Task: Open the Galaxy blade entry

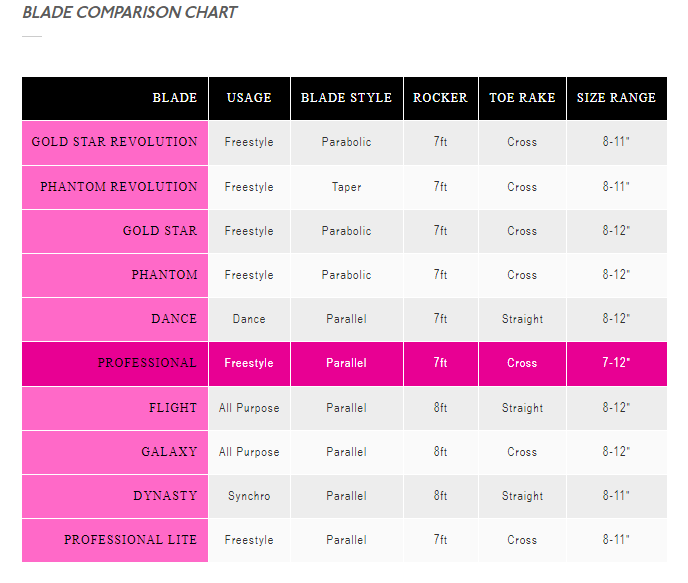Action: [x=169, y=452]
